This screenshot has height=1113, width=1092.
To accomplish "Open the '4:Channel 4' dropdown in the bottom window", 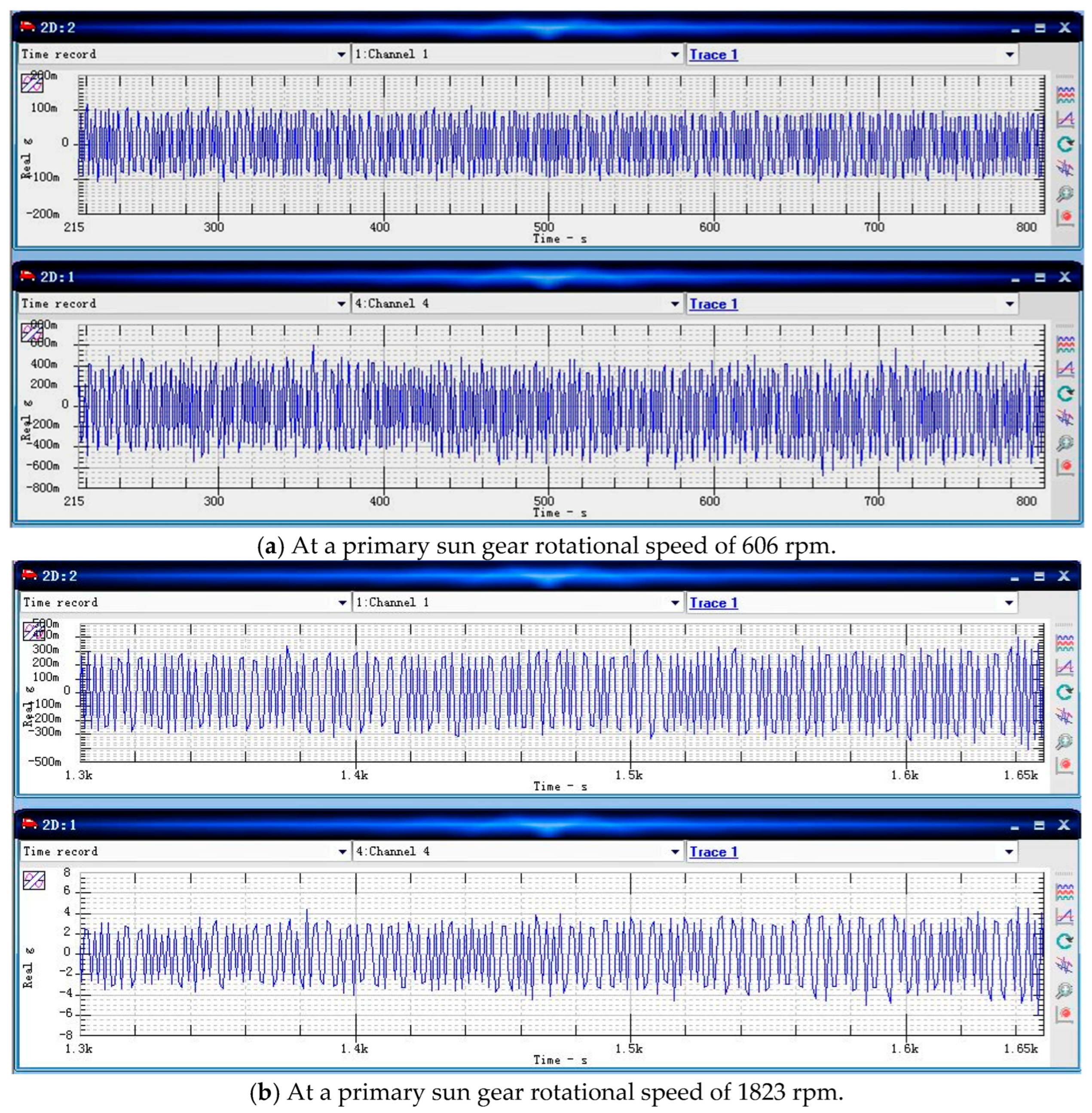I will point(675,852).
